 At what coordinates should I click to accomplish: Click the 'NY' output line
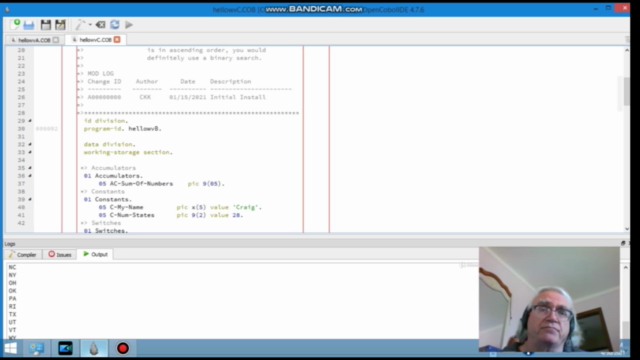coord(12,275)
